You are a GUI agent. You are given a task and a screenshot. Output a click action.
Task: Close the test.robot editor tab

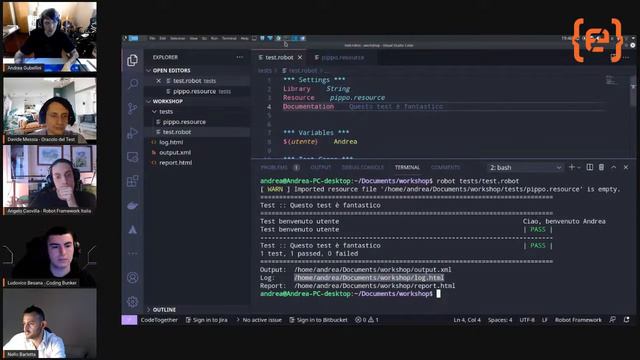[x=300, y=58]
